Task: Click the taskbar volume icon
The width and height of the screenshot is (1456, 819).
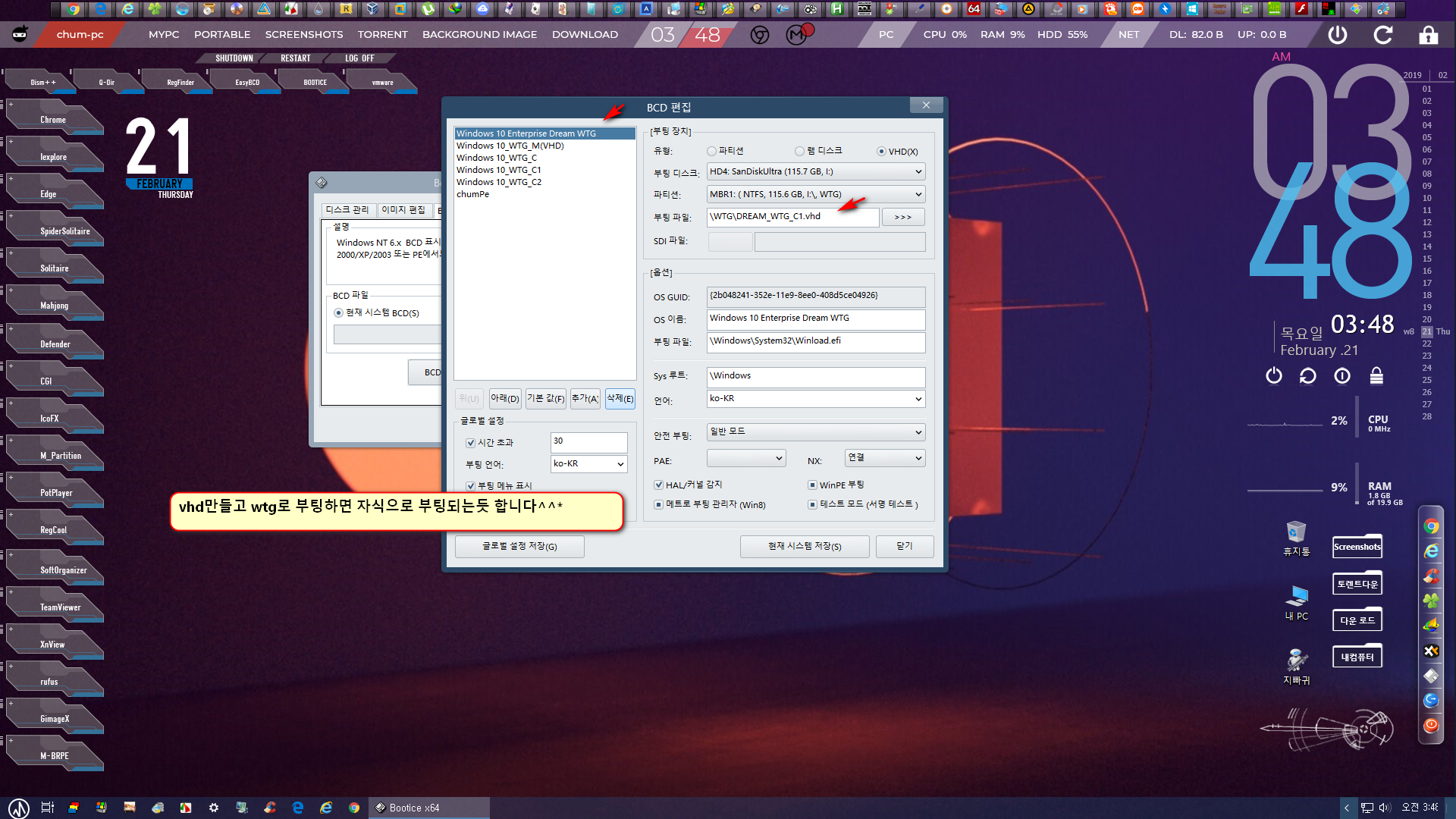Action: (x=1385, y=808)
